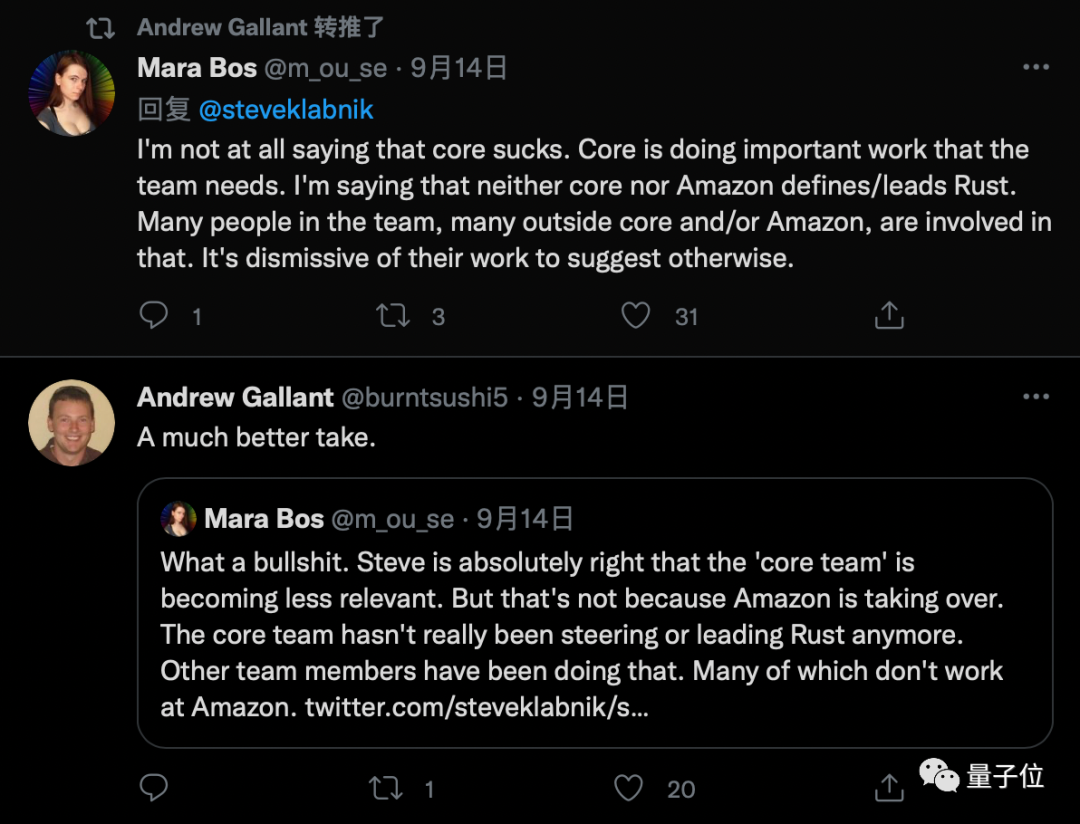
Task: Click Mara Bos's name in top tweet
Action: pyautogui.click(x=196, y=68)
